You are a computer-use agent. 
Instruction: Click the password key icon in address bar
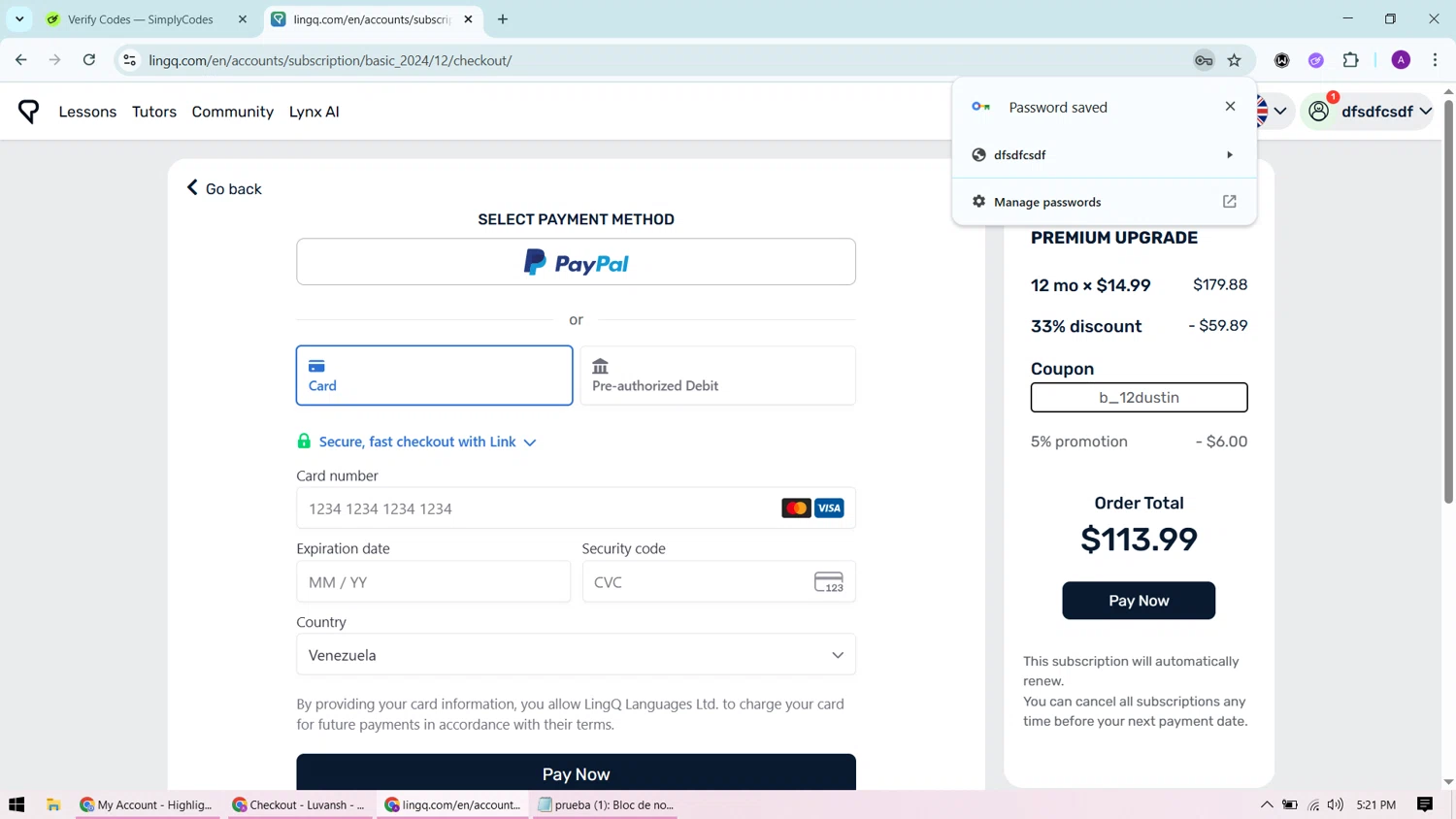pos(1204,60)
